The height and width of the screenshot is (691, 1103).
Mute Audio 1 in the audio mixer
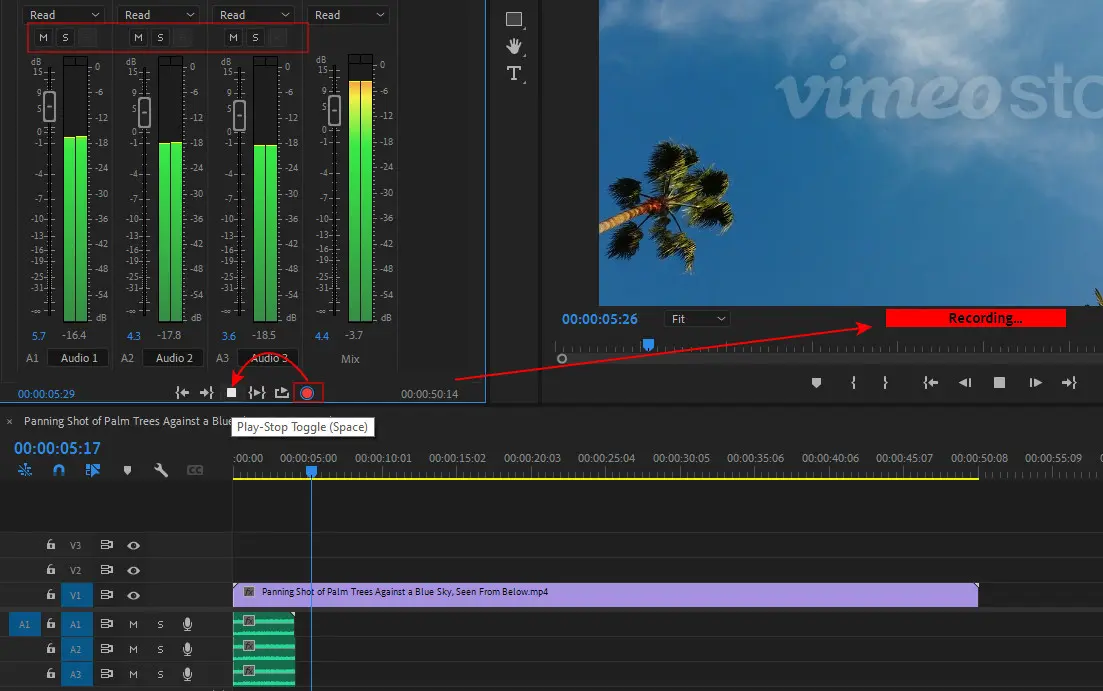(x=44, y=37)
